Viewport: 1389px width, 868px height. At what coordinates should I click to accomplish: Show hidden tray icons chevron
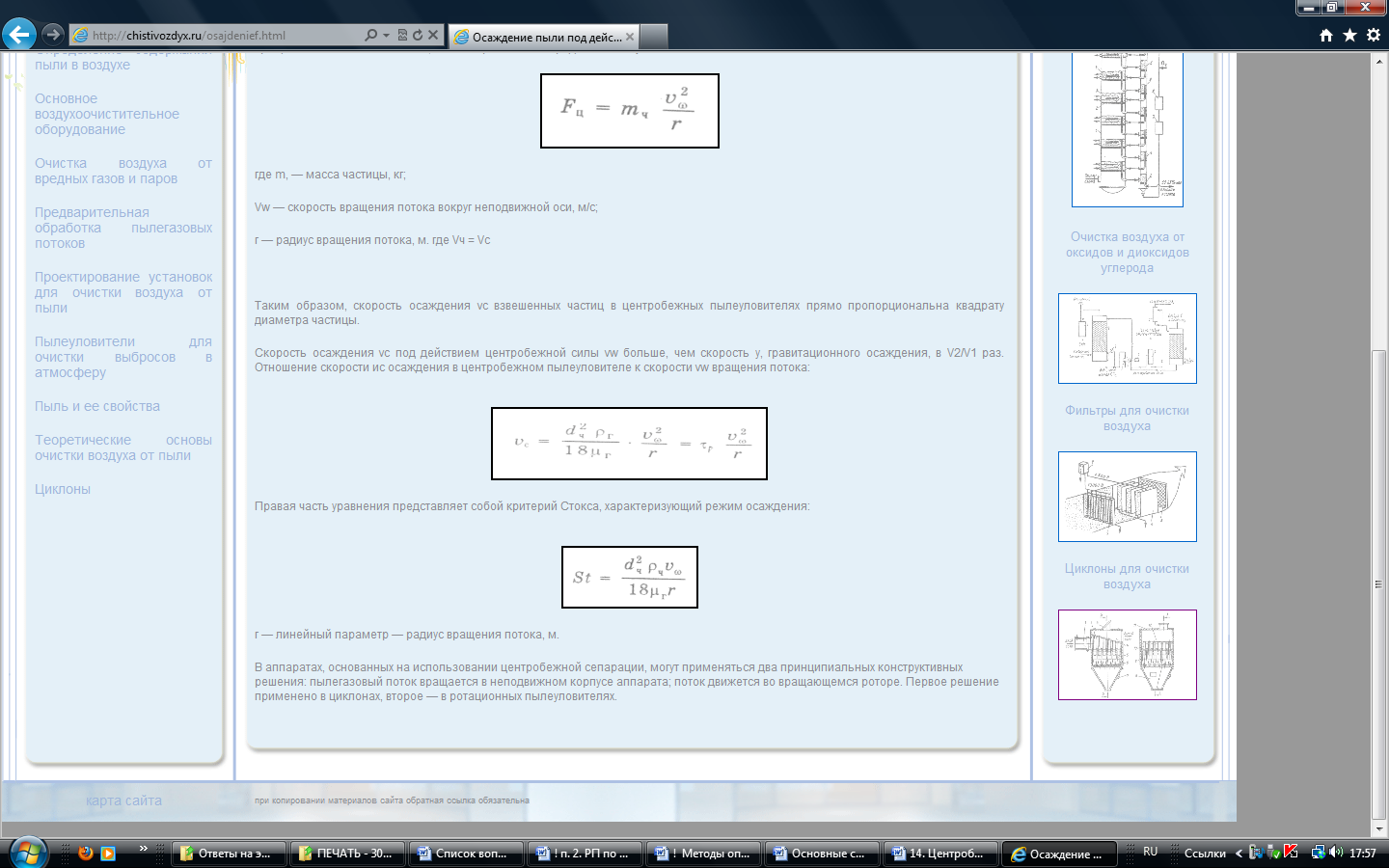1239,854
